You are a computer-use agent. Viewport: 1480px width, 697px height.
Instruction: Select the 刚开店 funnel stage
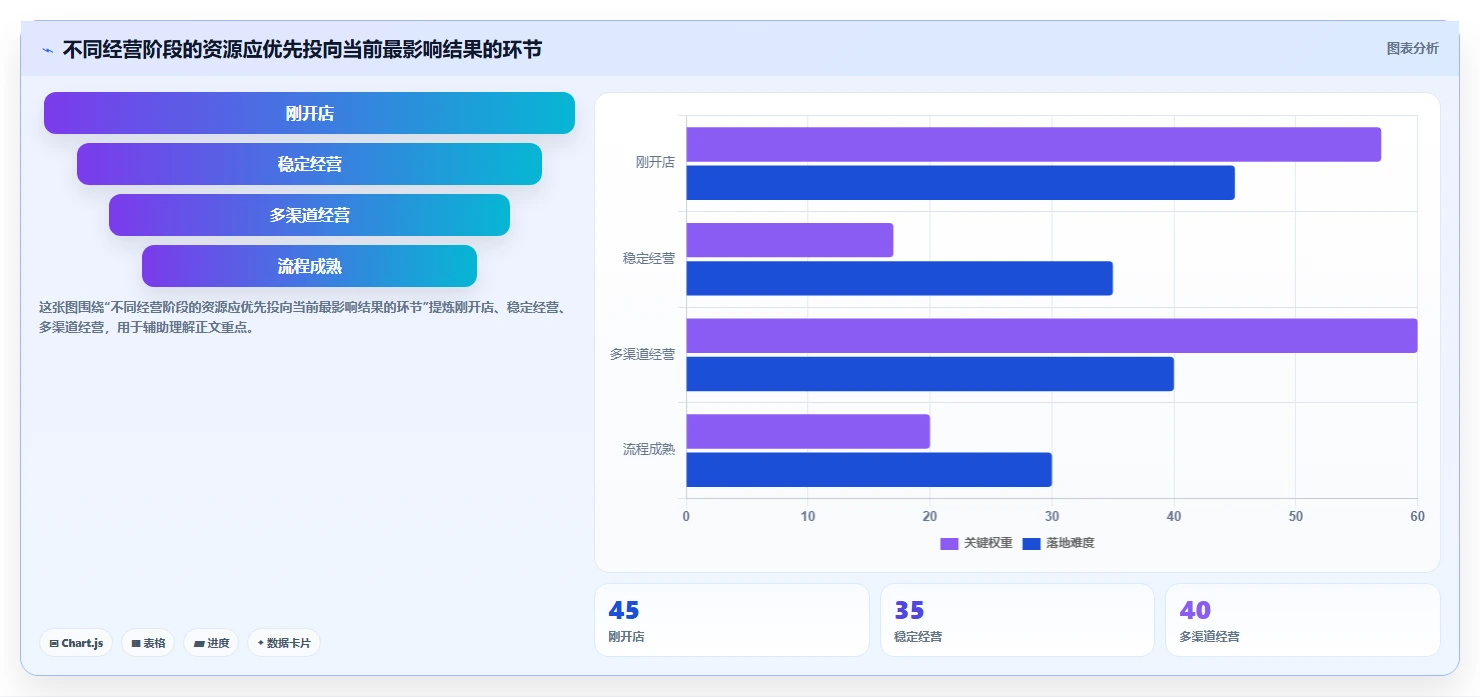click(309, 113)
